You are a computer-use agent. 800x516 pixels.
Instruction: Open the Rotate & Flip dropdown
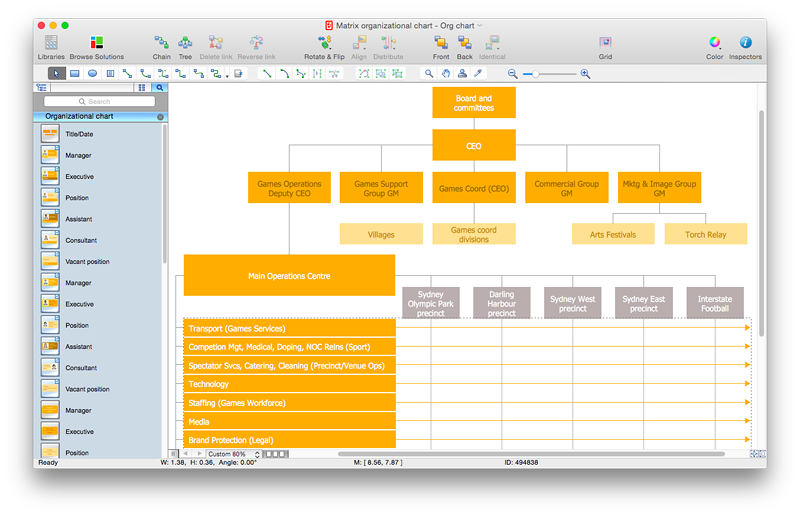tap(324, 43)
